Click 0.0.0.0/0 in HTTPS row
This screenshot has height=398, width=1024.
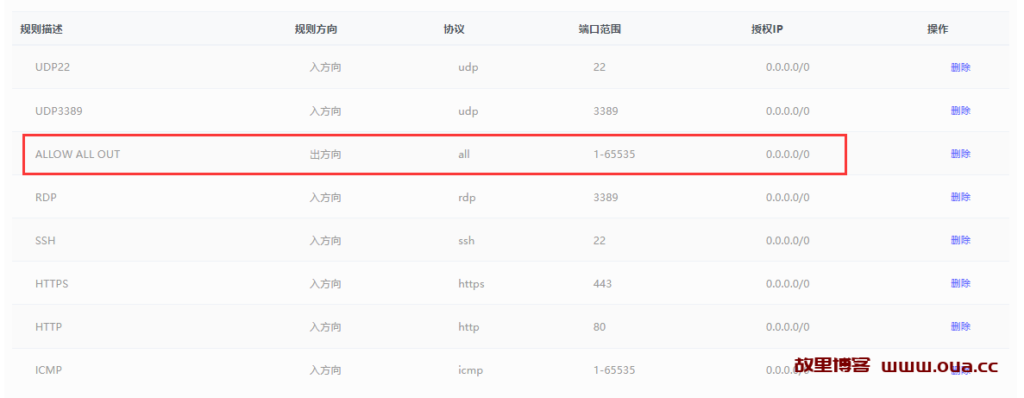point(788,284)
